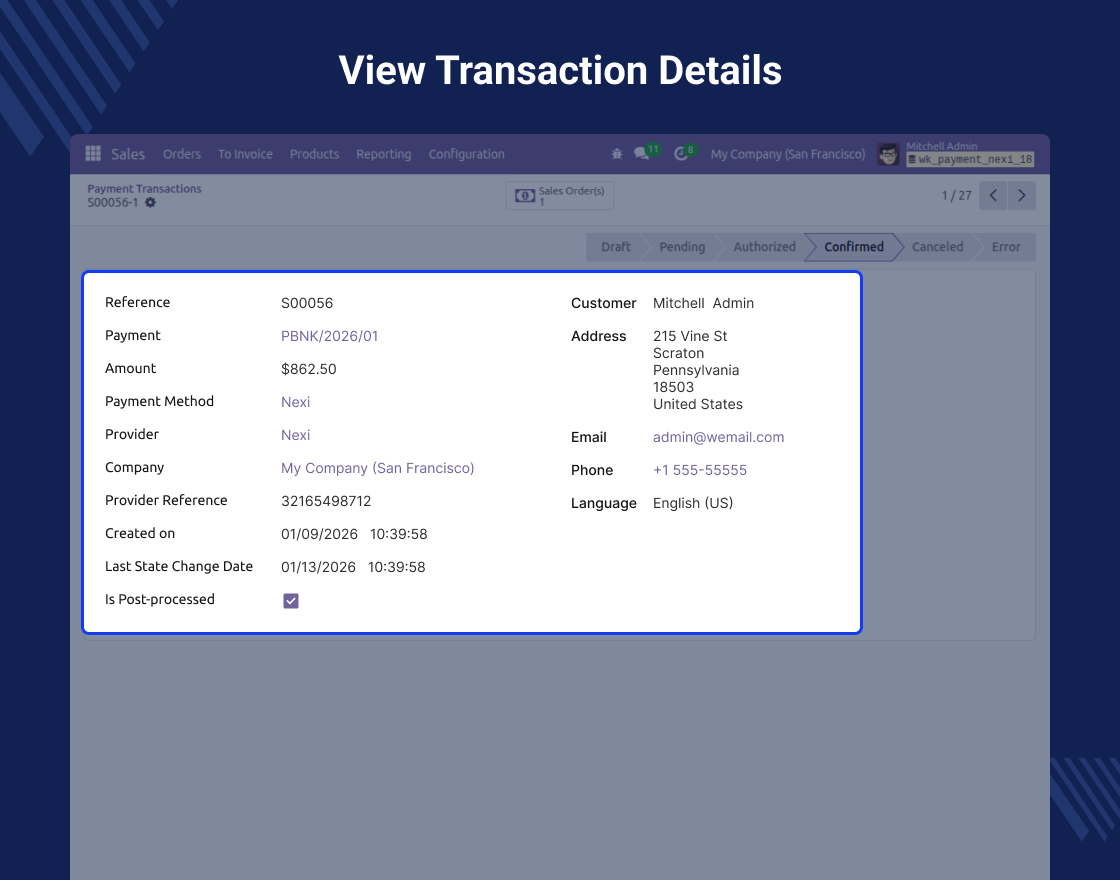Click the Language value English (US)
1120x880 pixels.
click(x=693, y=504)
